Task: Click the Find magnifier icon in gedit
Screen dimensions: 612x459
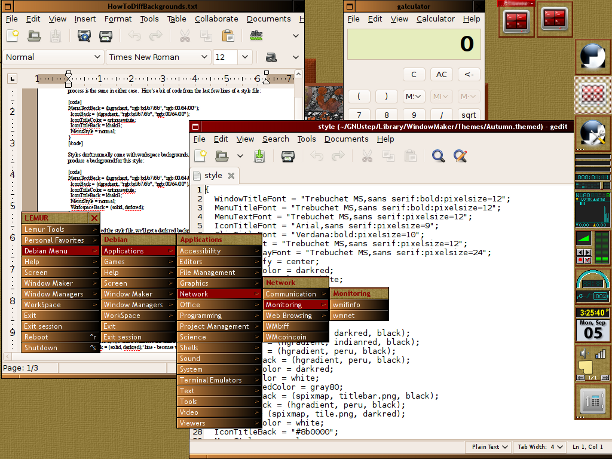Action: pyautogui.click(x=438, y=156)
